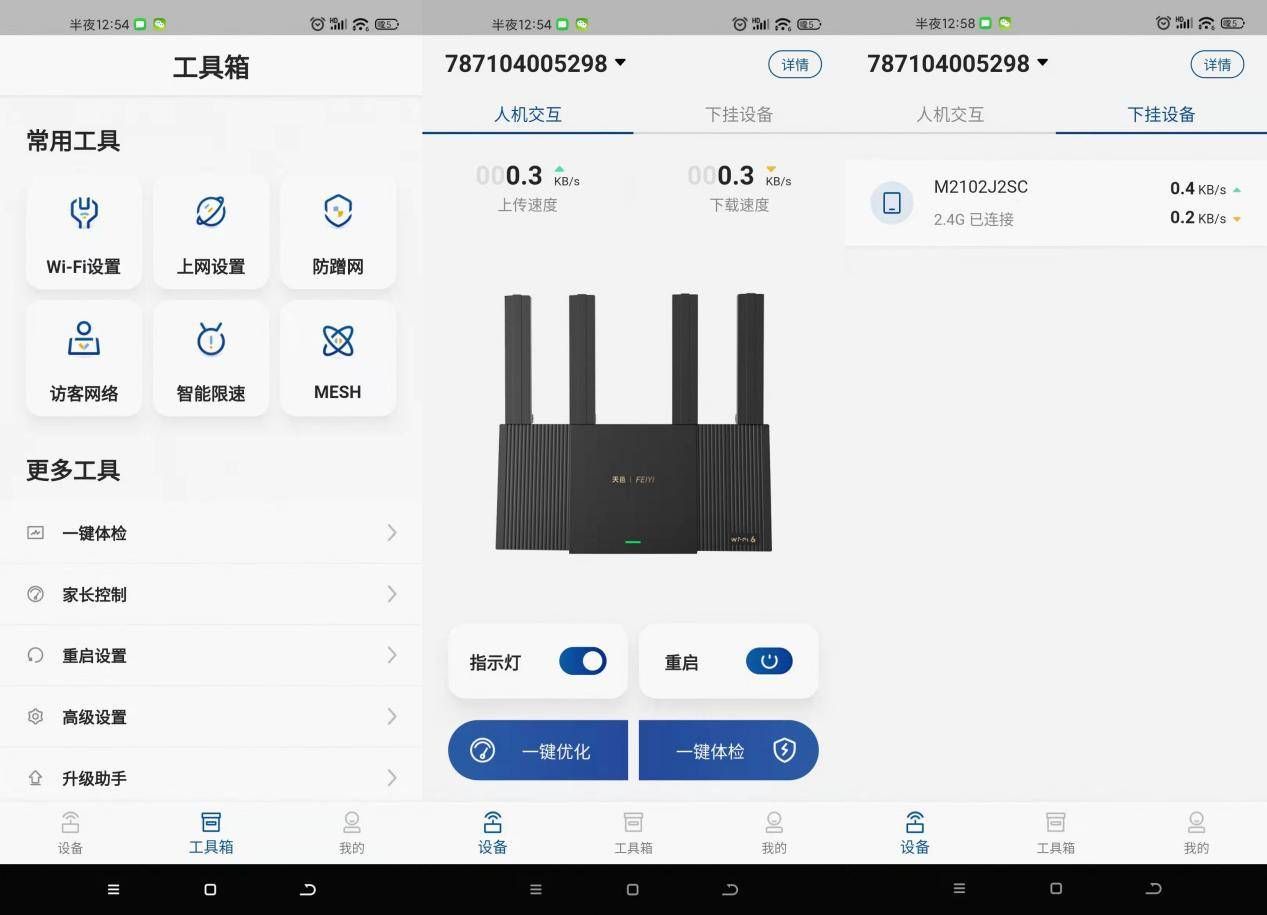Expand the 重启设置 row chevron
The height and width of the screenshot is (915, 1267).
coord(392,655)
